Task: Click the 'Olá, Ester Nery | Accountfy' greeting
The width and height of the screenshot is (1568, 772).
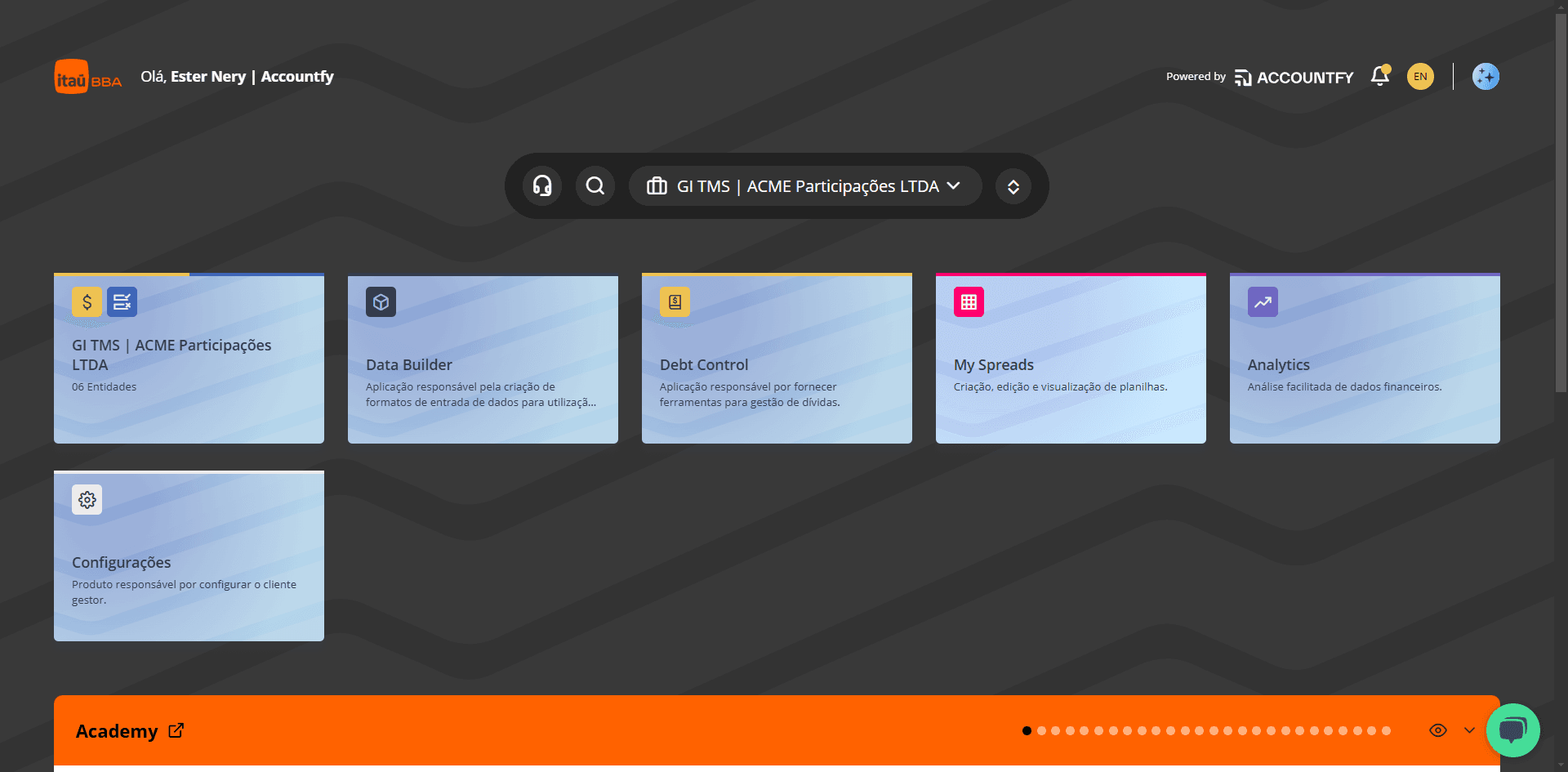Action: pyautogui.click(x=237, y=77)
